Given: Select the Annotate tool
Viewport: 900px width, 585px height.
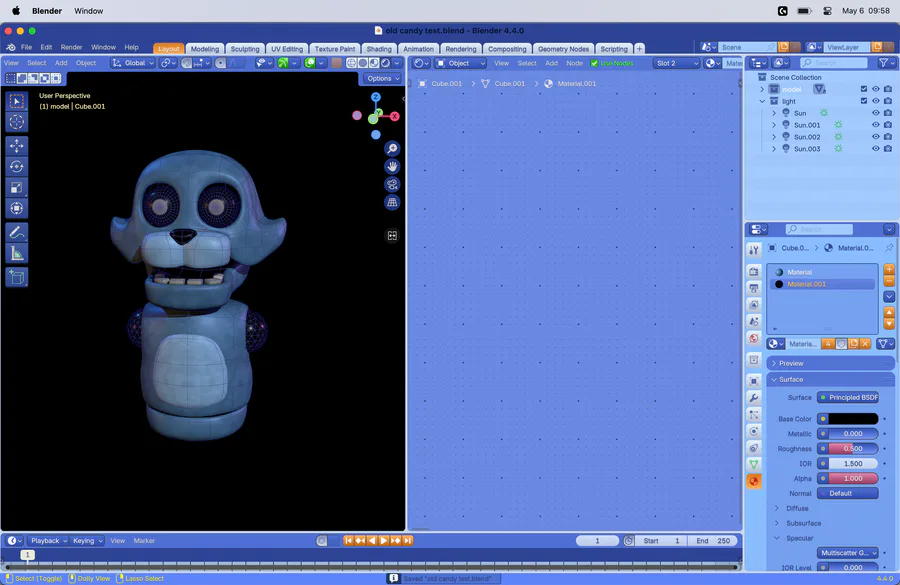Looking at the screenshot, I should tap(16, 233).
